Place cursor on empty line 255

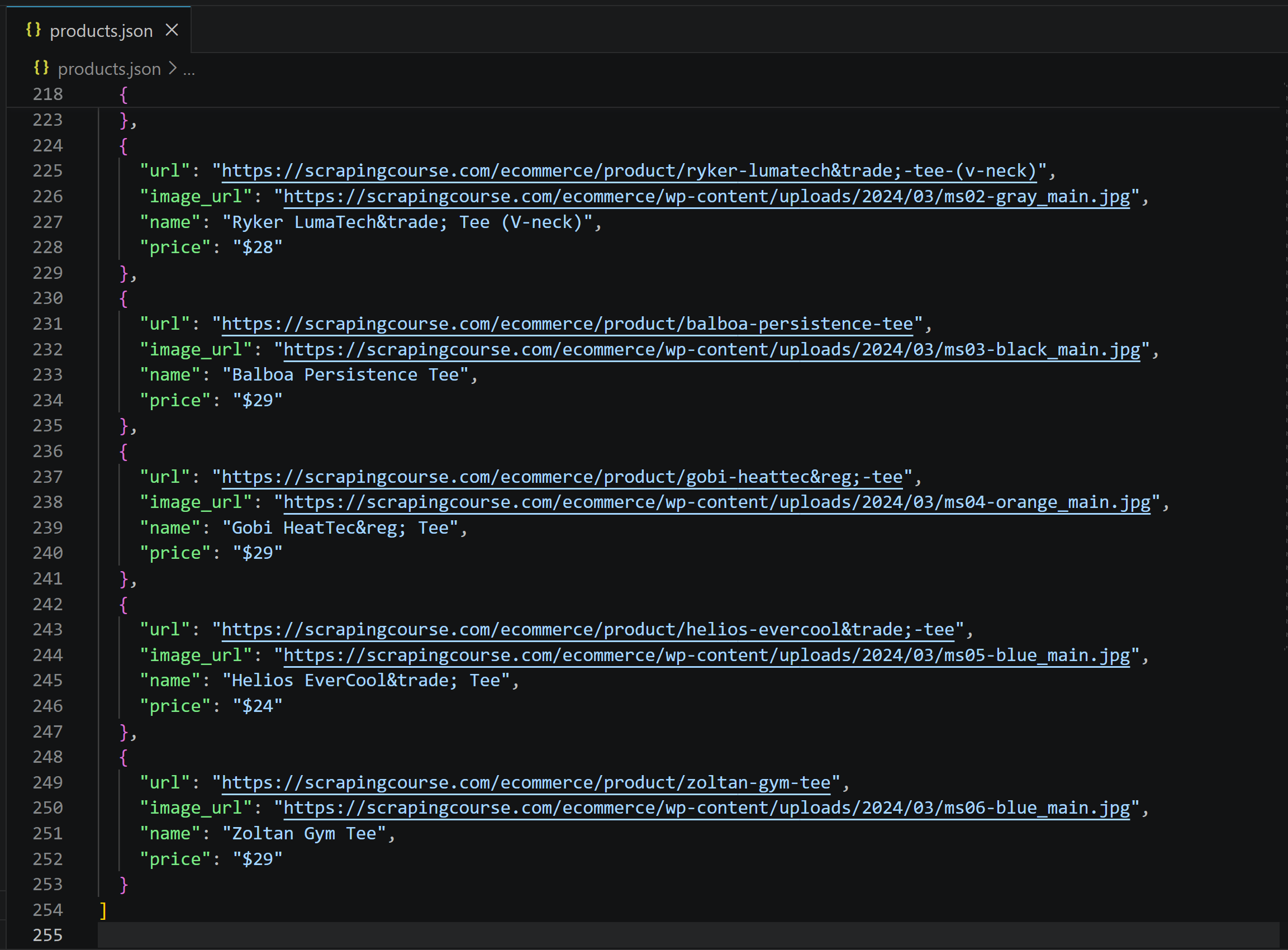(x=690, y=935)
